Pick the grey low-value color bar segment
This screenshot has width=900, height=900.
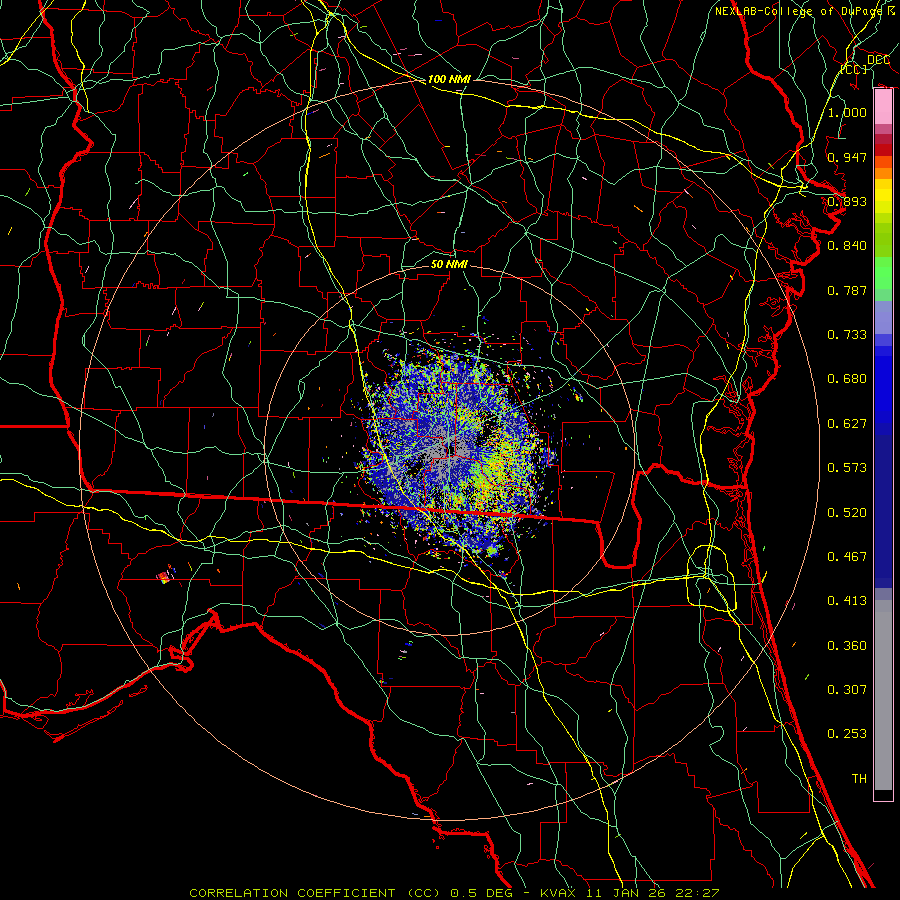883,695
